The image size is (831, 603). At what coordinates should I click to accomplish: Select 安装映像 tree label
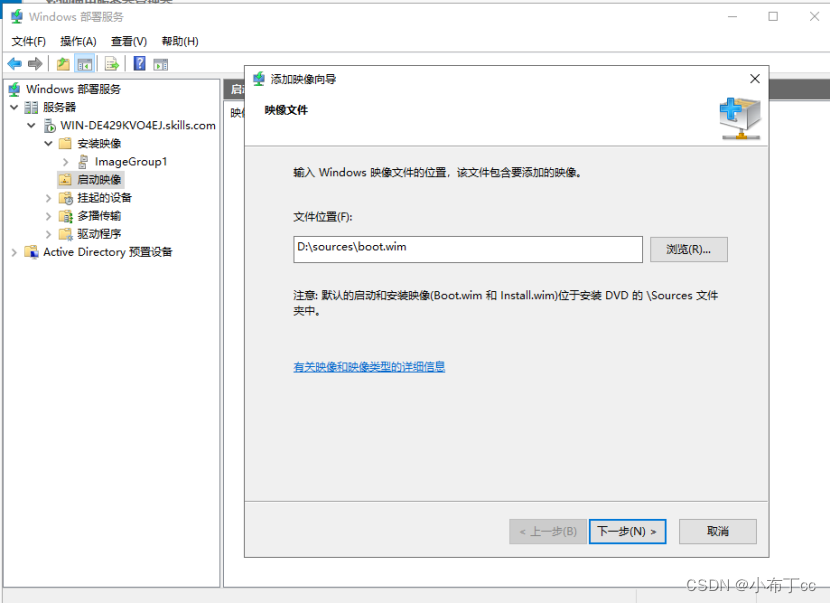click(x=99, y=144)
